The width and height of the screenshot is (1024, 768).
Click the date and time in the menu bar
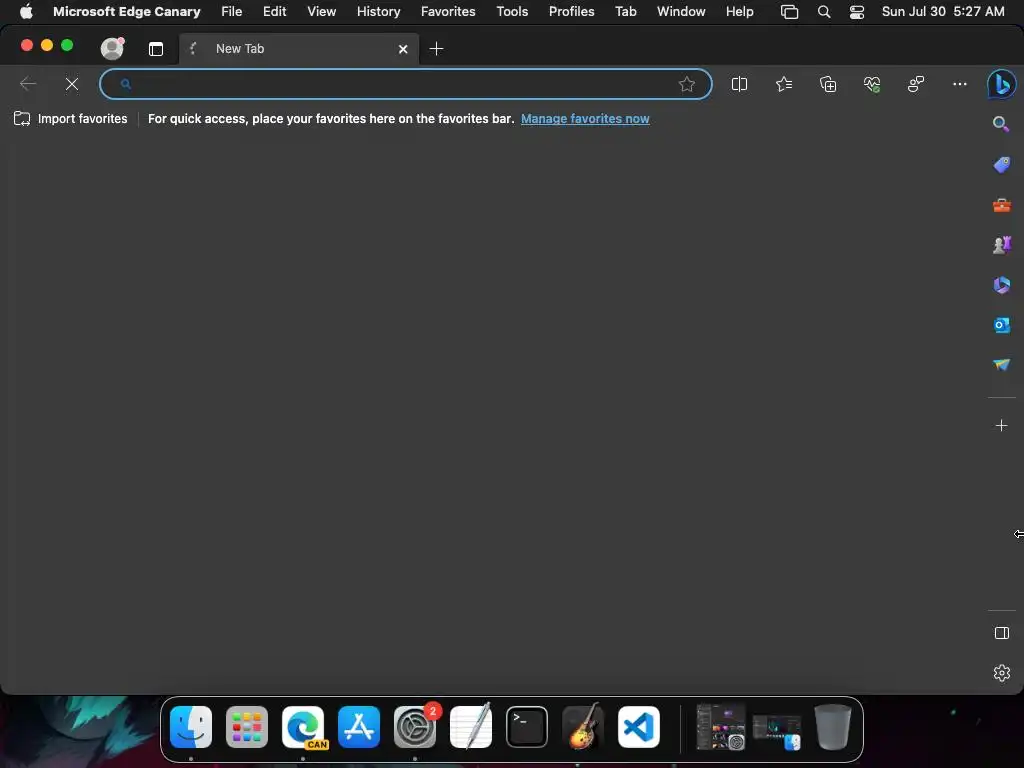(943, 11)
